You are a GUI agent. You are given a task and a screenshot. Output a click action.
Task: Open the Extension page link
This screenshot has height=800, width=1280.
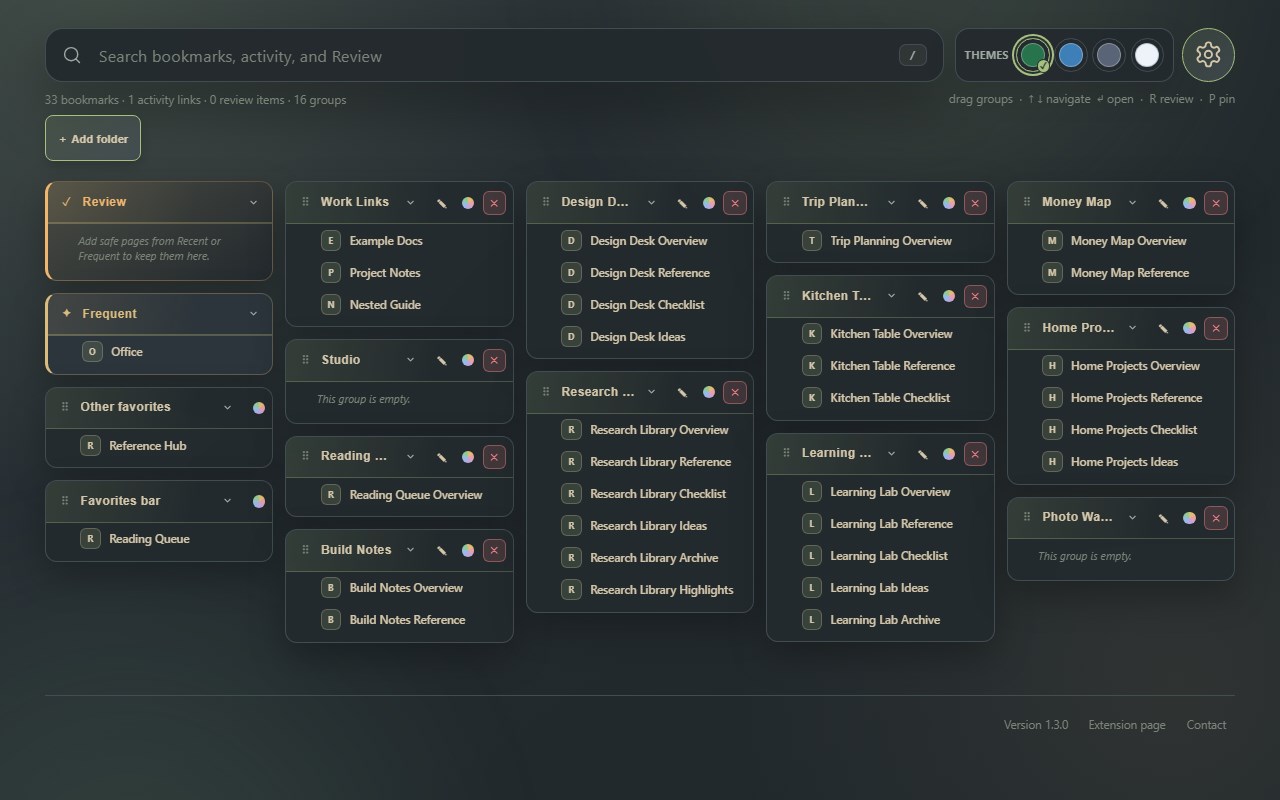(x=1127, y=725)
